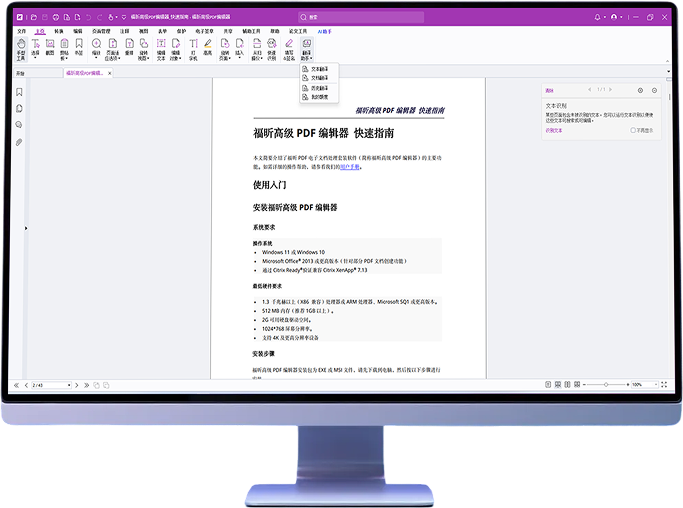Viewport: 683px width, 508px height.
Task: Click the Zoom (缩放) magnifier icon
Action: coord(96,44)
